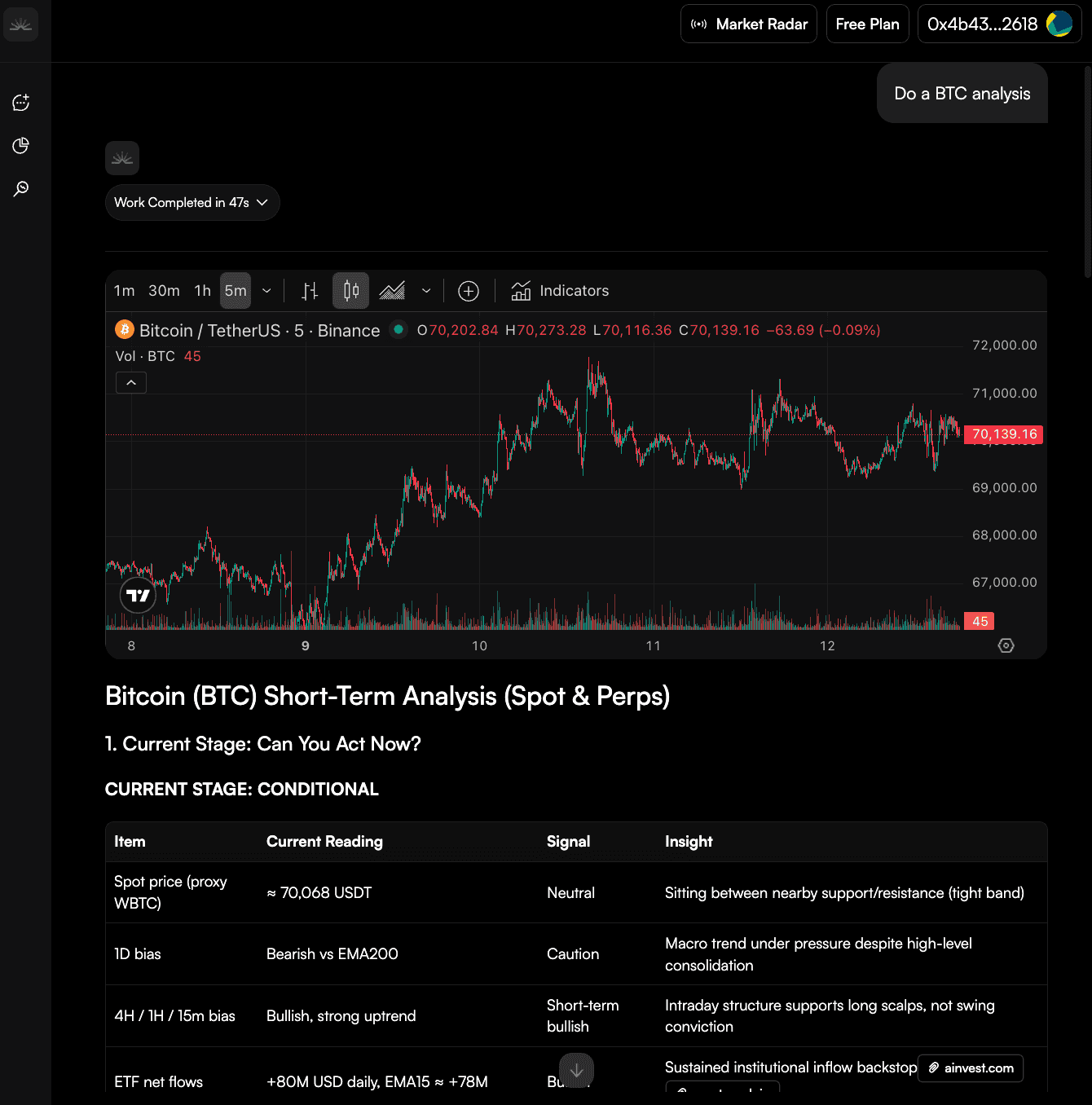Image resolution: width=1092 pixels, height=1105 pixels.
Task: Click the 'Signal' column header
Action: click(568, 842)
